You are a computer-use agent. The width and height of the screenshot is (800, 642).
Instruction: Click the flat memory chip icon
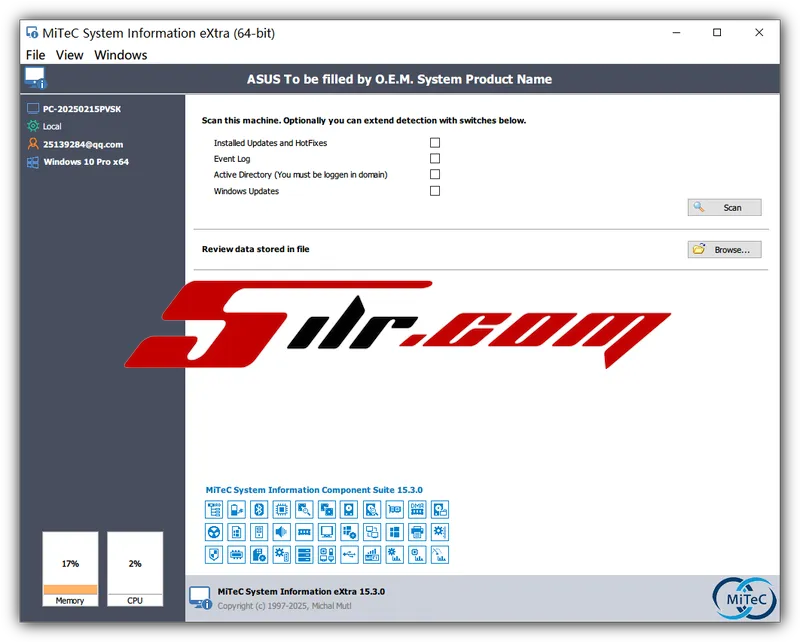click(236, 555)
